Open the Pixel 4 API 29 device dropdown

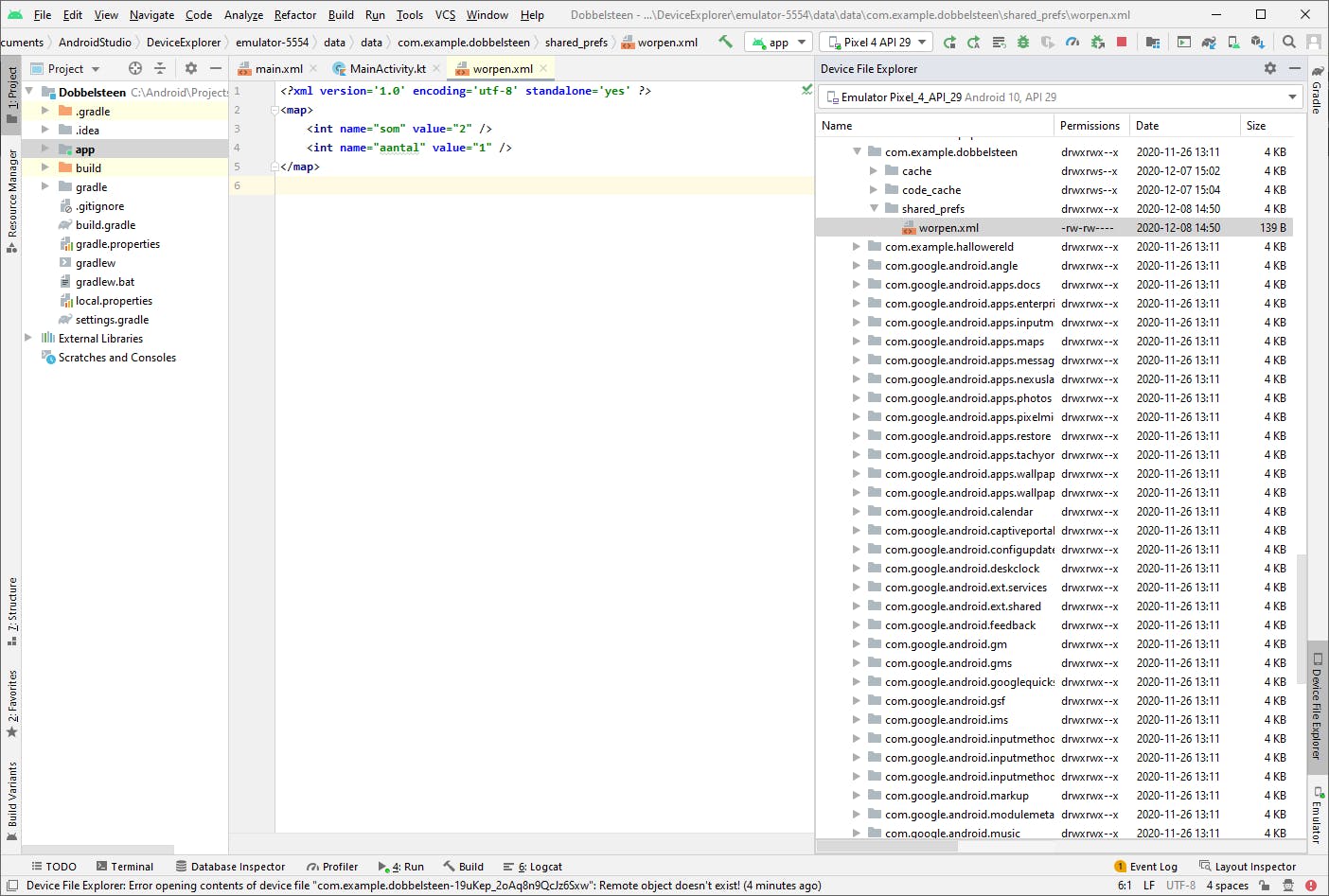click(x=876, y=42)
